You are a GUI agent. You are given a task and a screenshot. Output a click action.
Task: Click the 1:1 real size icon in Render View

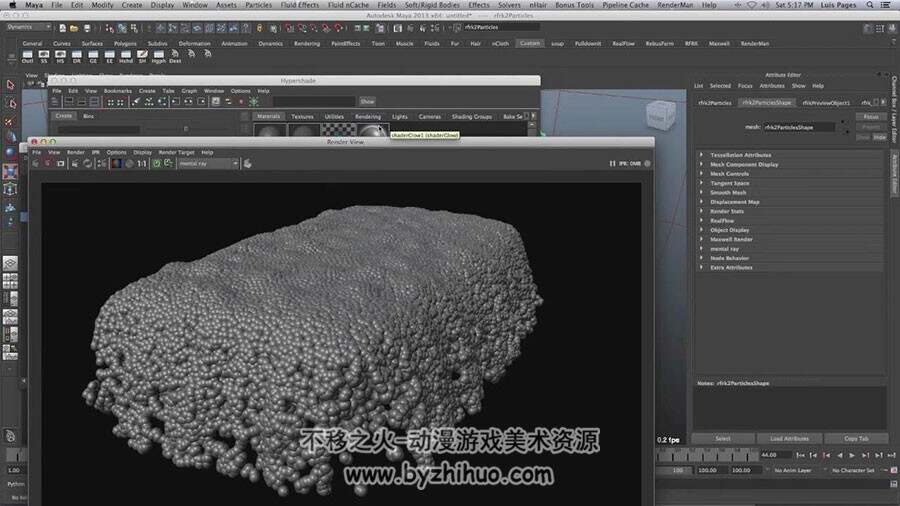pos(142,164)
